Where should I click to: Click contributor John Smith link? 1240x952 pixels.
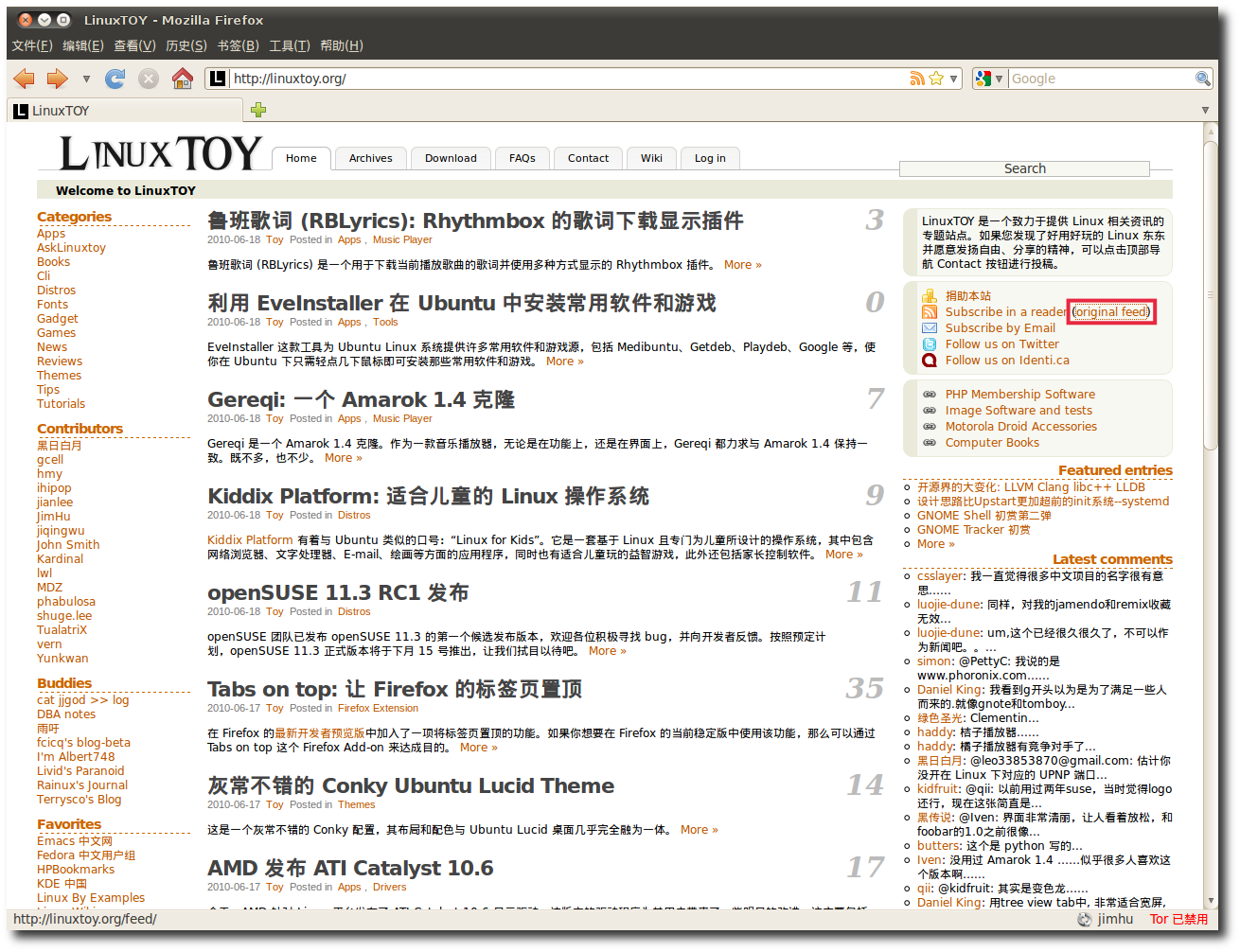(68, 545)
